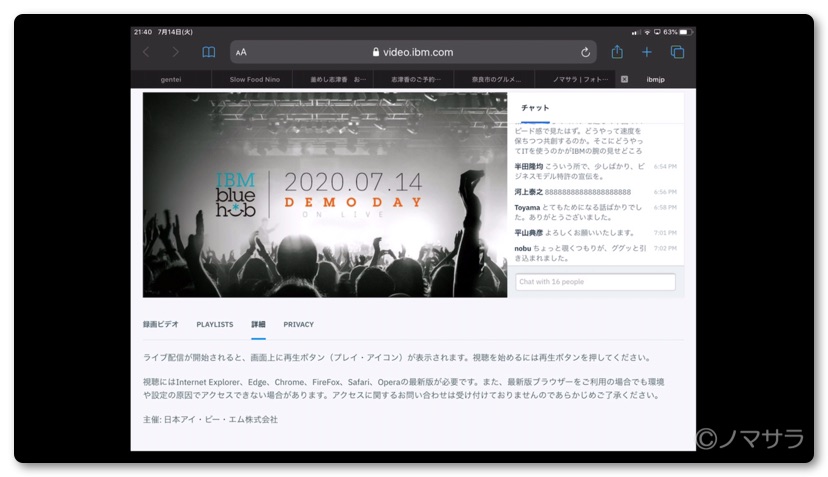Go forward with the Safari forward arrow
Image resolution: width=828 pixels, height=477 pixels.
coord(175,52)
